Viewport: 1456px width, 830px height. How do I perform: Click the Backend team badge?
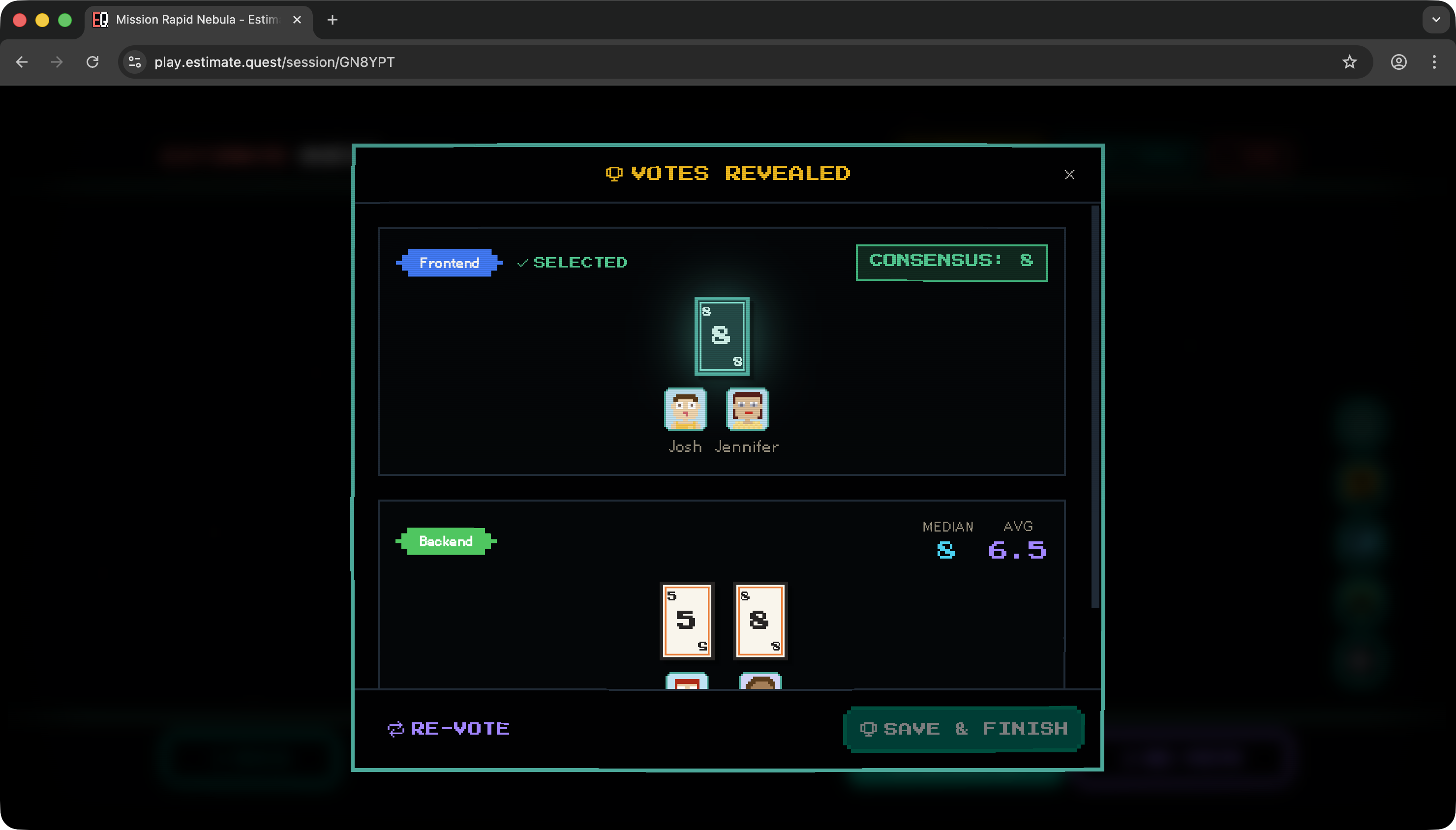click(x=445, y=541)
